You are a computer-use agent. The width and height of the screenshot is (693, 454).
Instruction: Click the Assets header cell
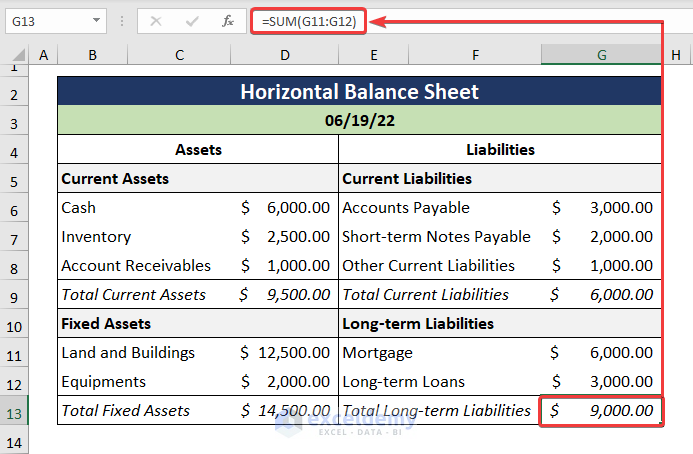click(x=198, y=149)
